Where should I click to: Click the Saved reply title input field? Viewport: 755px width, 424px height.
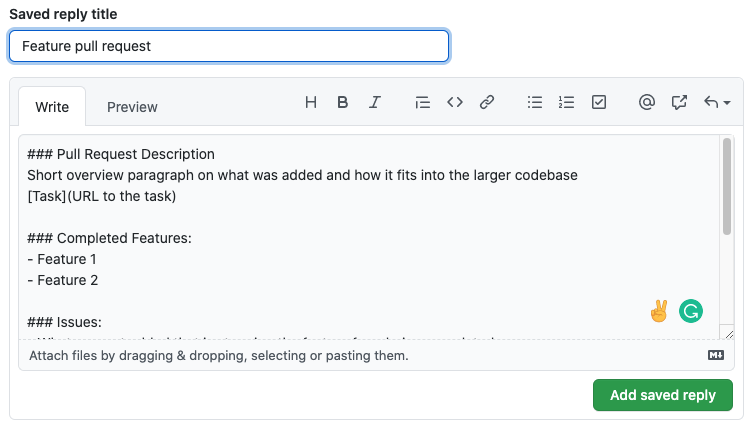pyautogui.click(x=229, y=46)
